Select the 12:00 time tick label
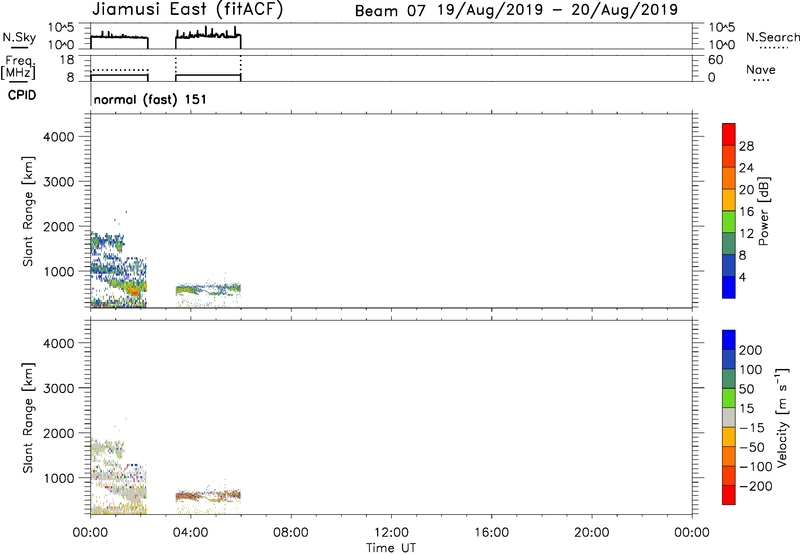 click(x=391, y=533)
